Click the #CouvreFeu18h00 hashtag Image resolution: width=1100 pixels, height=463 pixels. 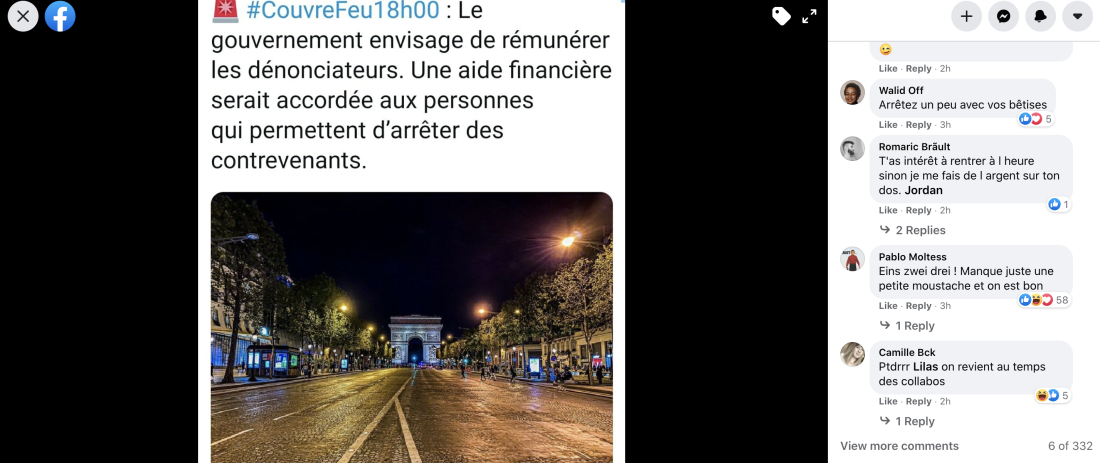click(x=344, y=11)
